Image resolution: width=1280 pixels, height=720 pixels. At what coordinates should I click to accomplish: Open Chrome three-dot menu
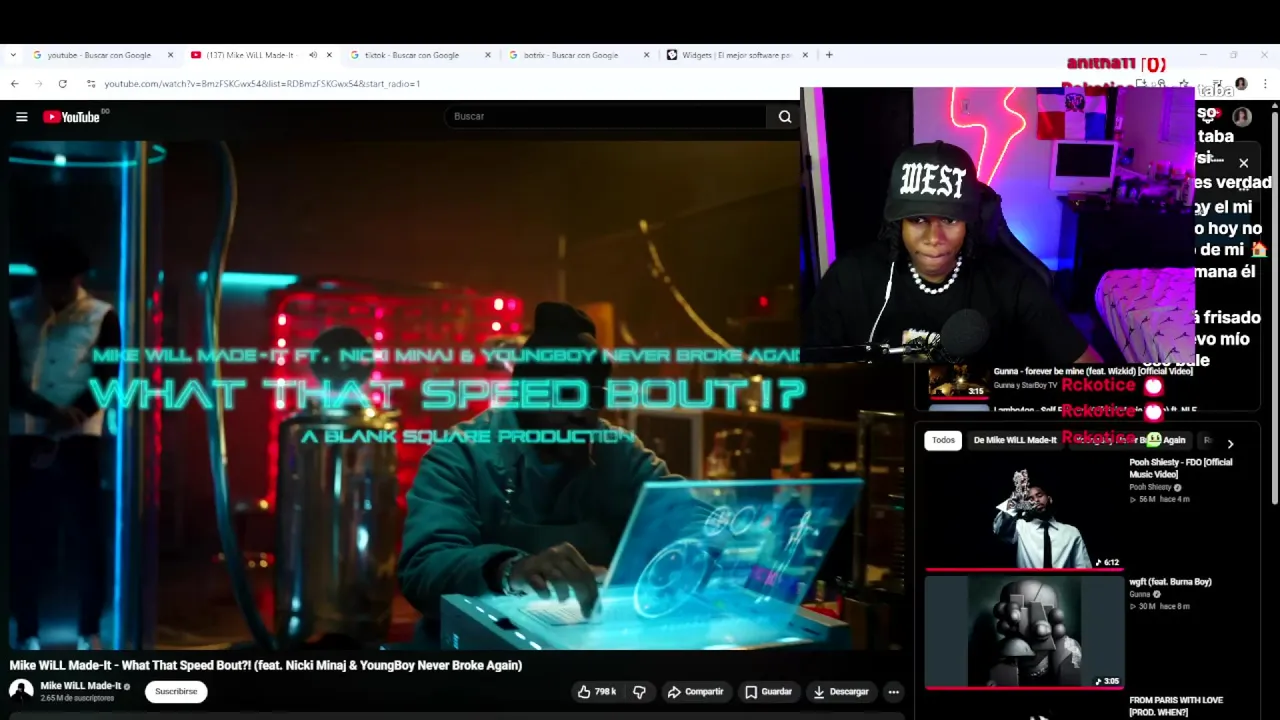1265,84
